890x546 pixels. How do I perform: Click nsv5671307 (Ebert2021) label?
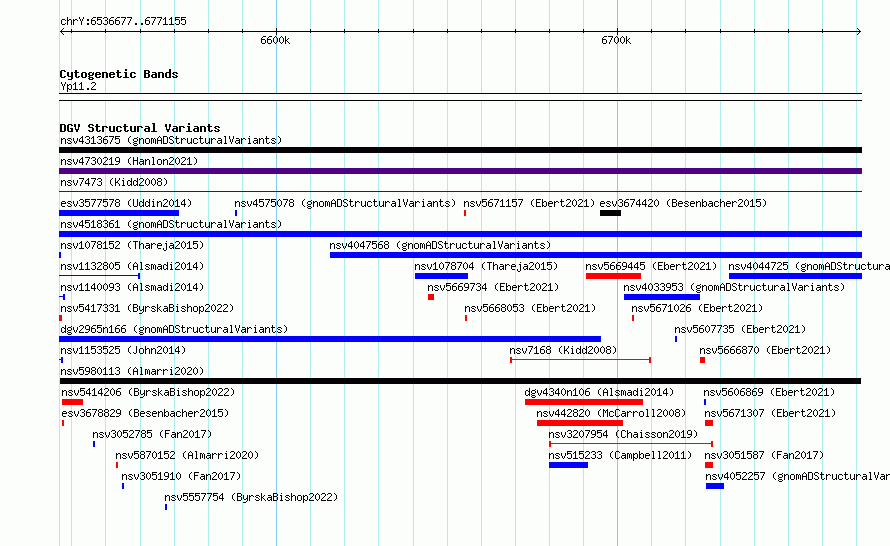(770, 413)
